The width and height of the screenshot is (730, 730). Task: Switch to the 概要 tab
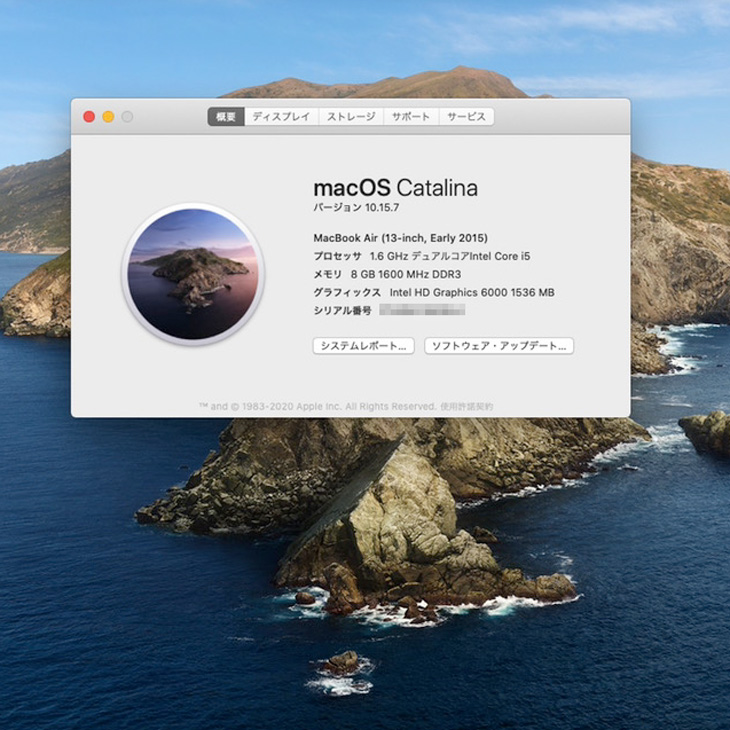(x=226, y=116)
